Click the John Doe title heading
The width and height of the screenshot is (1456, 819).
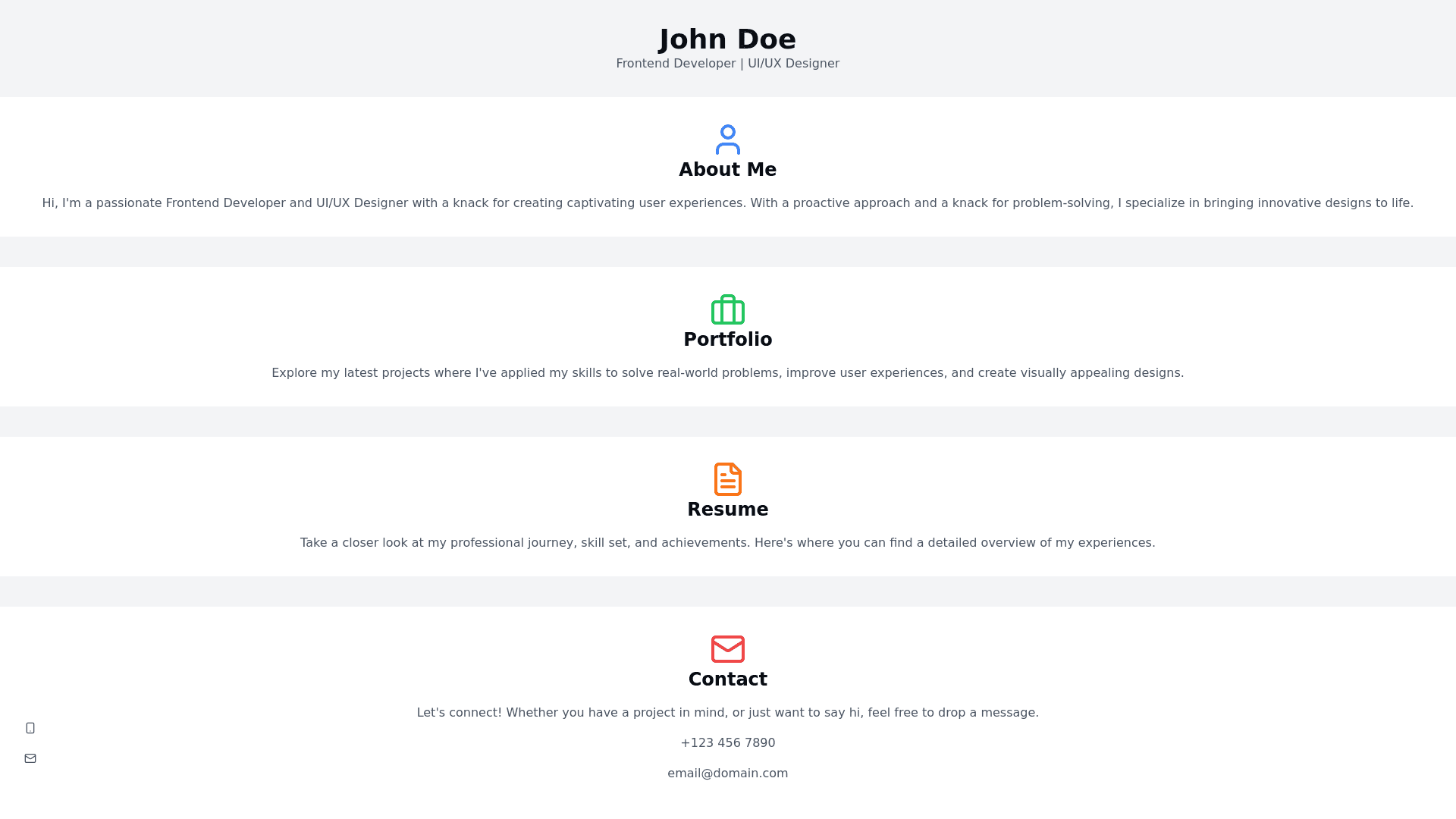tap(727, 39)
